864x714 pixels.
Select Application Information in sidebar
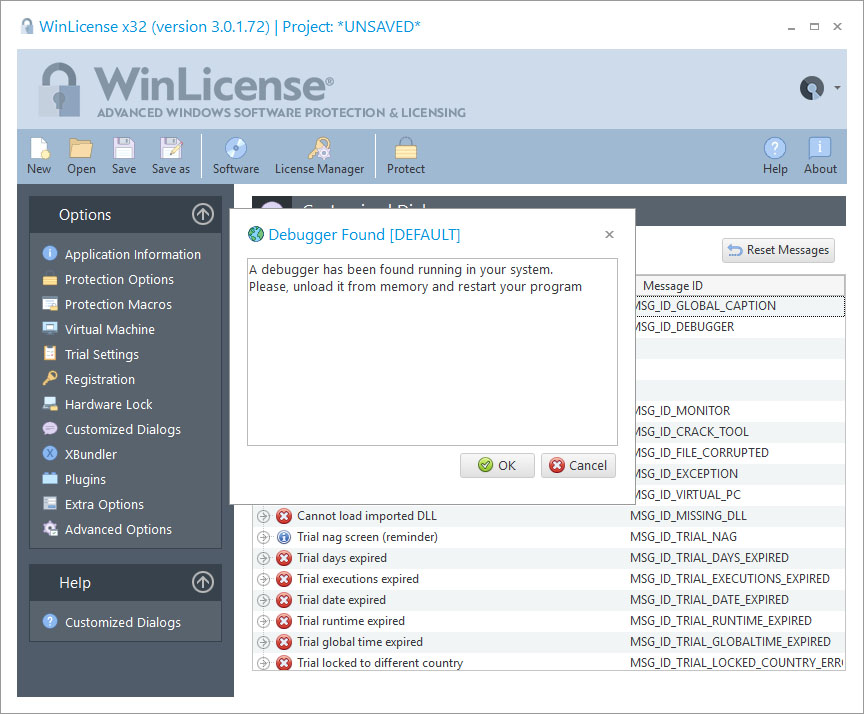[132, 255]
